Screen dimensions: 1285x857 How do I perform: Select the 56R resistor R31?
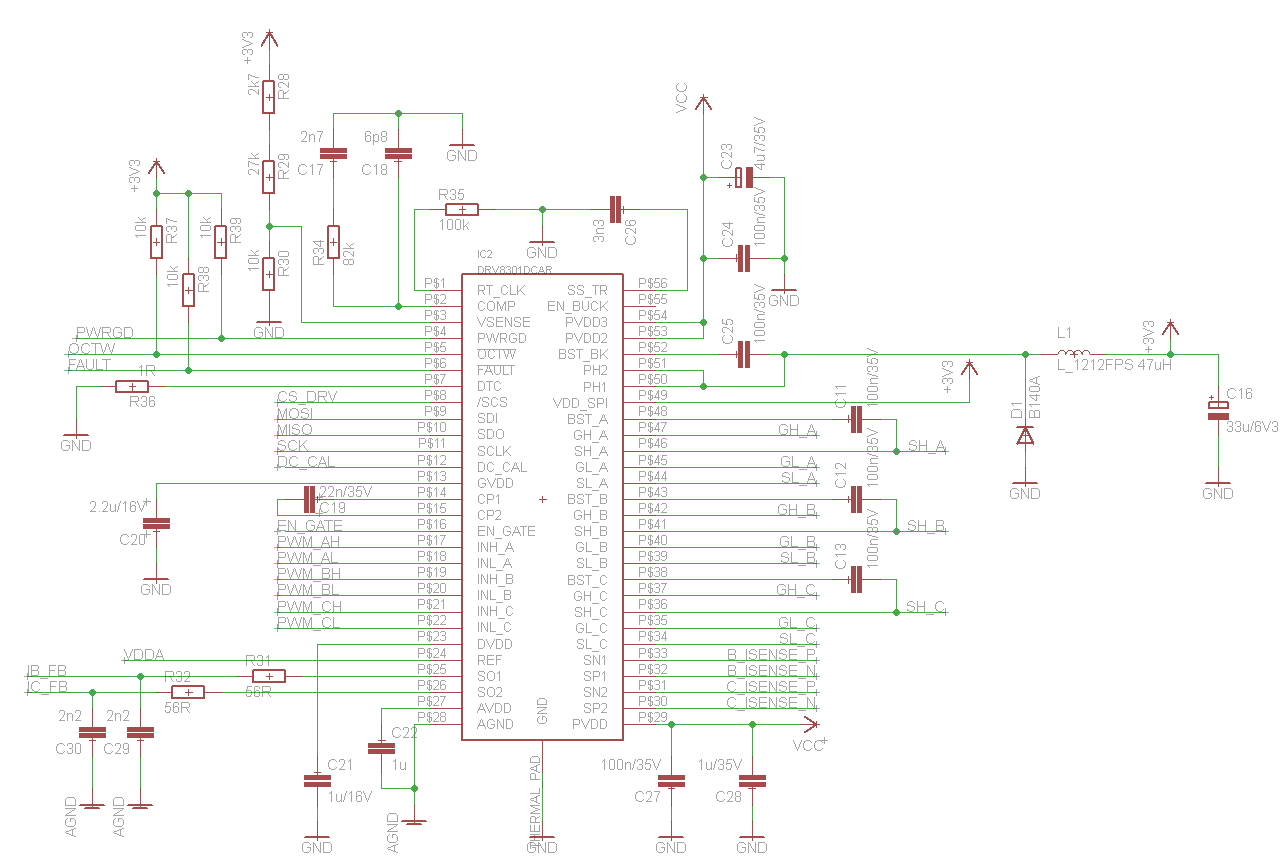pos(269,676)
